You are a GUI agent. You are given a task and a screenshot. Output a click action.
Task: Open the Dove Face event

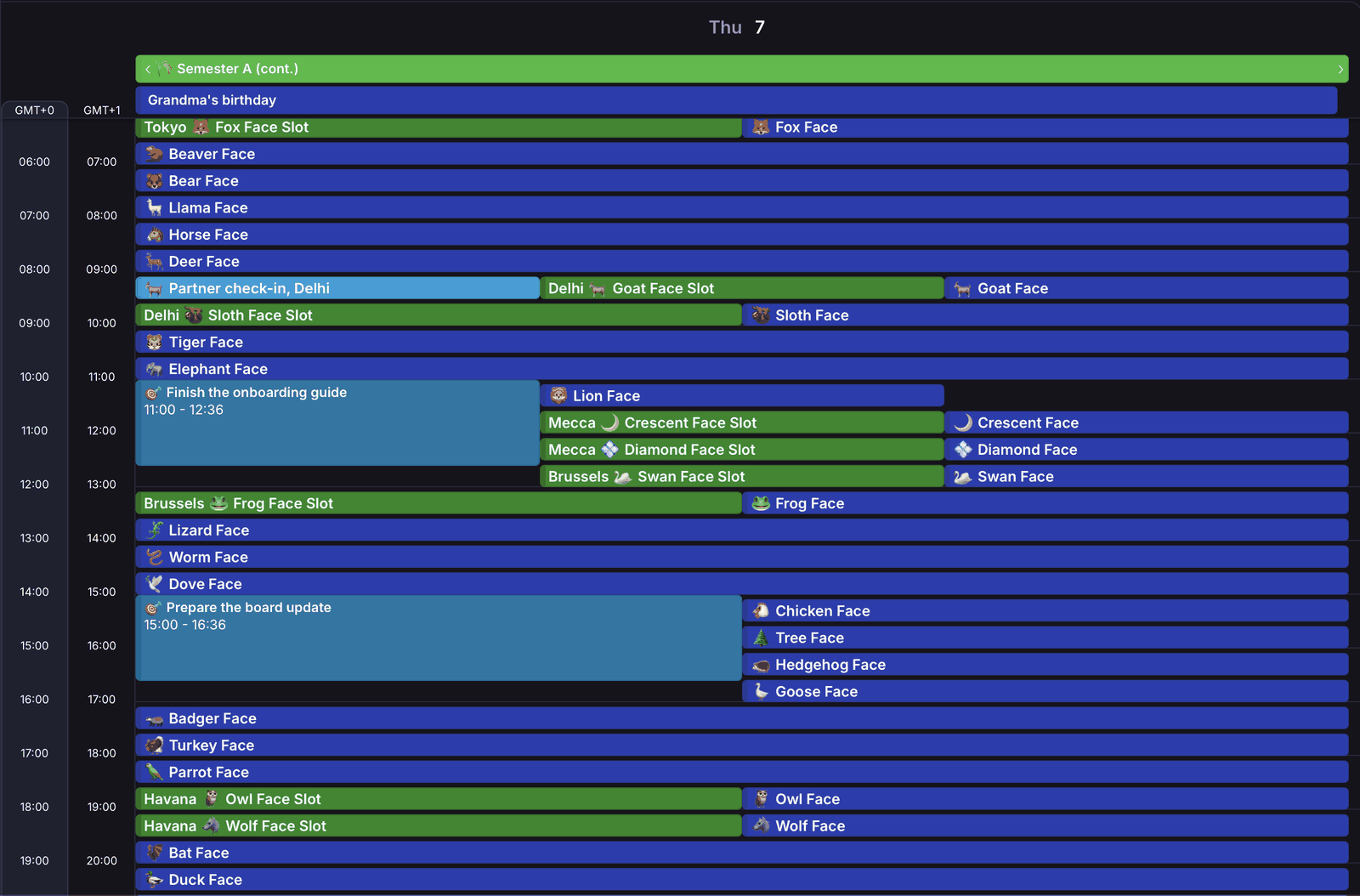coord(742,584)
